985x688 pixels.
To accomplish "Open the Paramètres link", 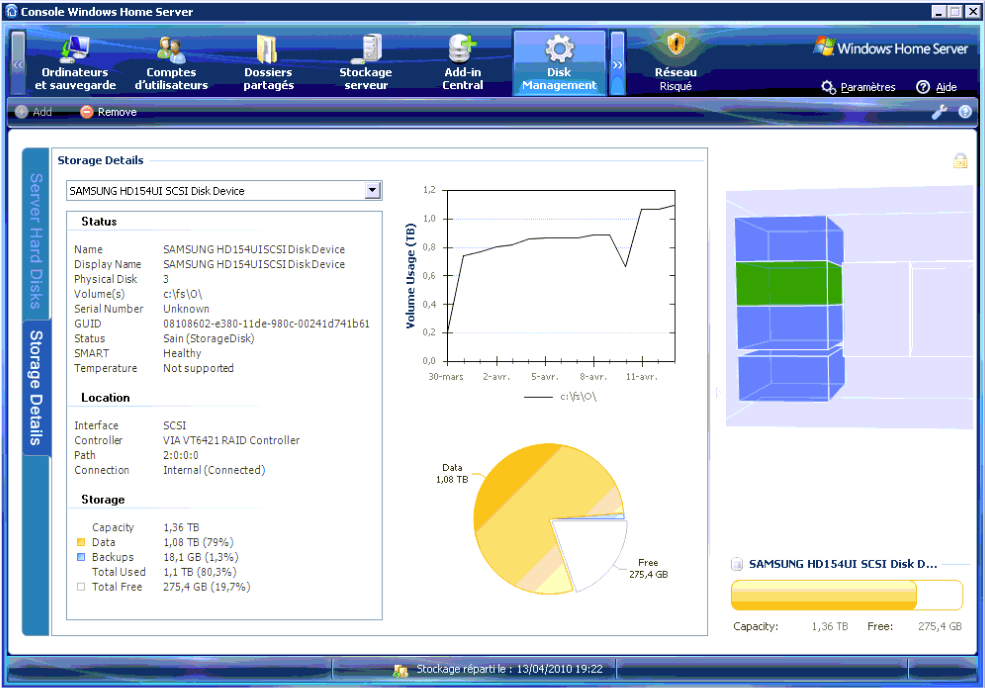I will tap(868, 87).
